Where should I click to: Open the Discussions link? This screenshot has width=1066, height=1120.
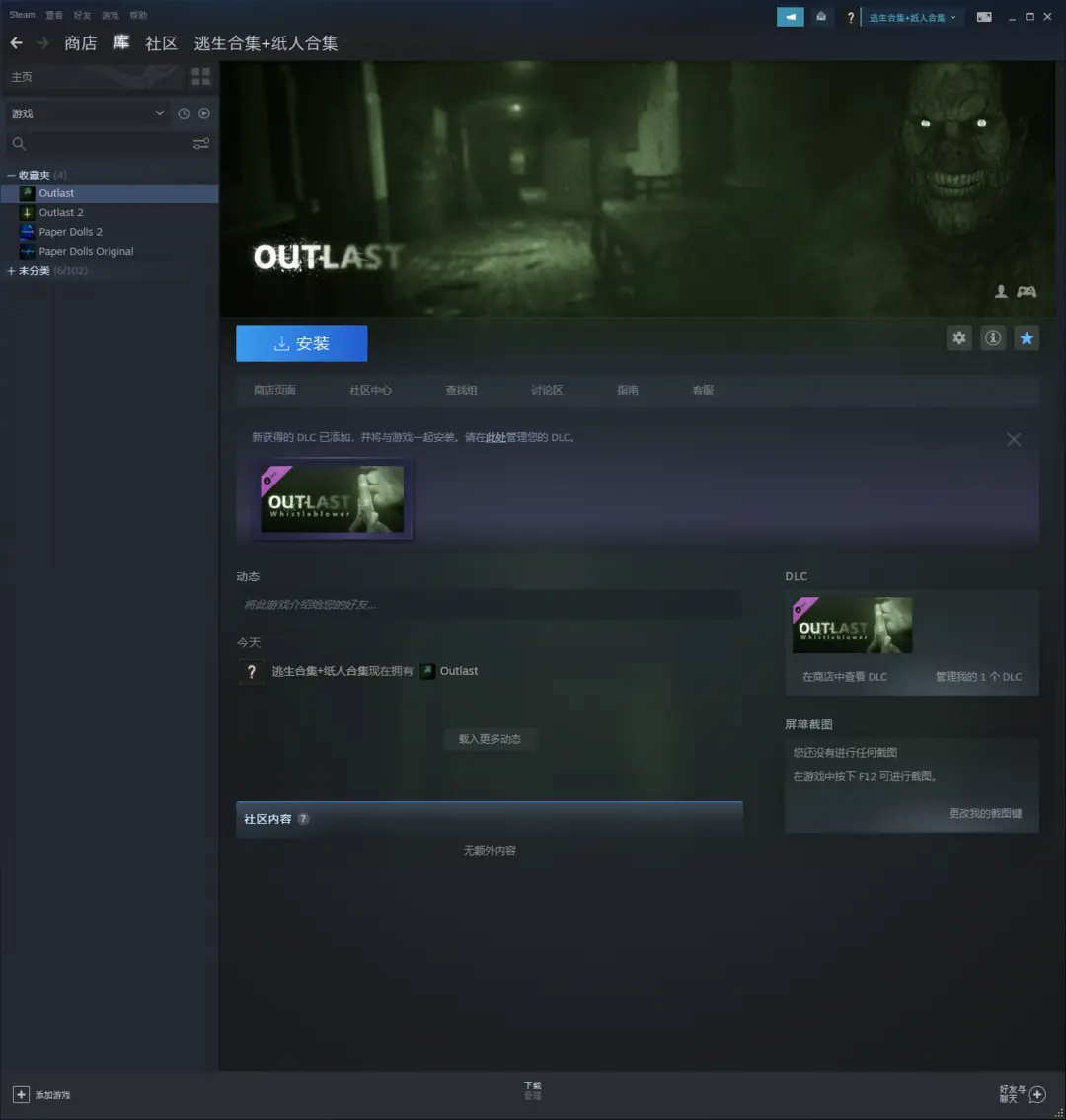pos(547,390)
